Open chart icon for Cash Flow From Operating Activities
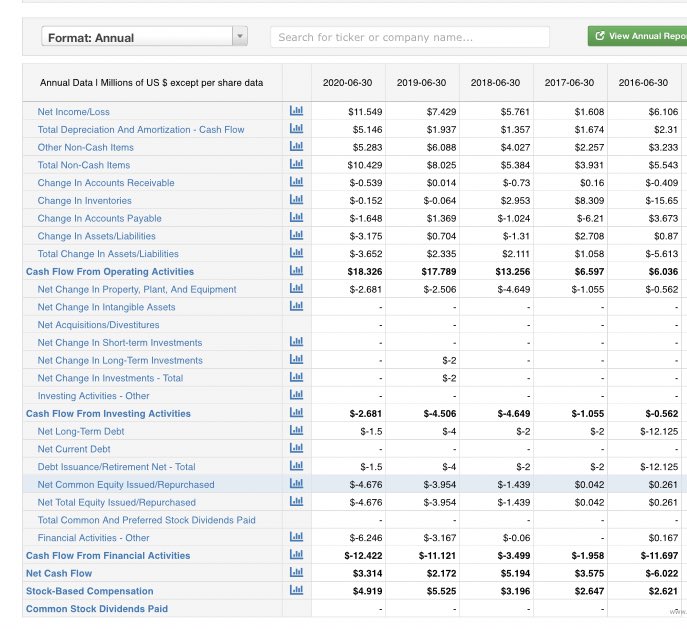Viewport: 687px width, 629px height. pos(296,271)
